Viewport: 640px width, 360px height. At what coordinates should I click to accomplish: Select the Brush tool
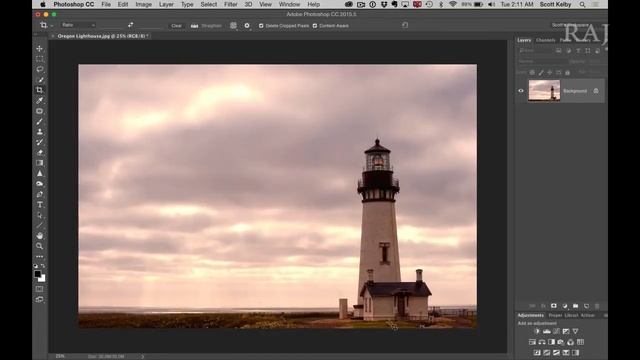40,122
